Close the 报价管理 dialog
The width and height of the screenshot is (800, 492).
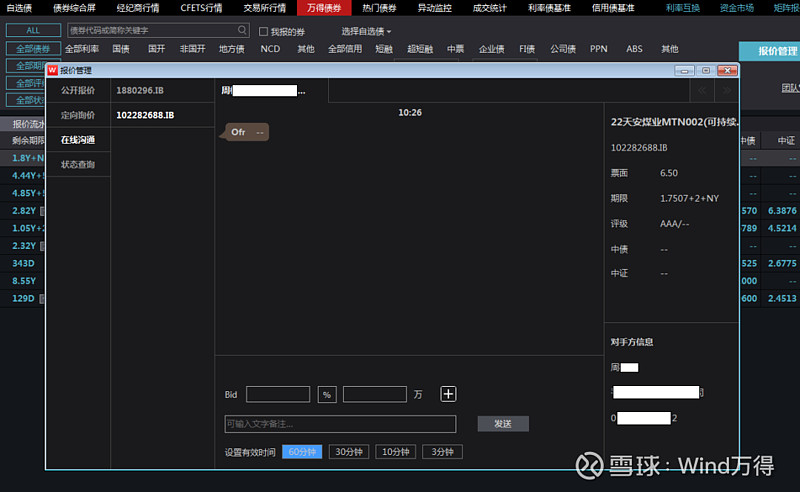(727, 70)
